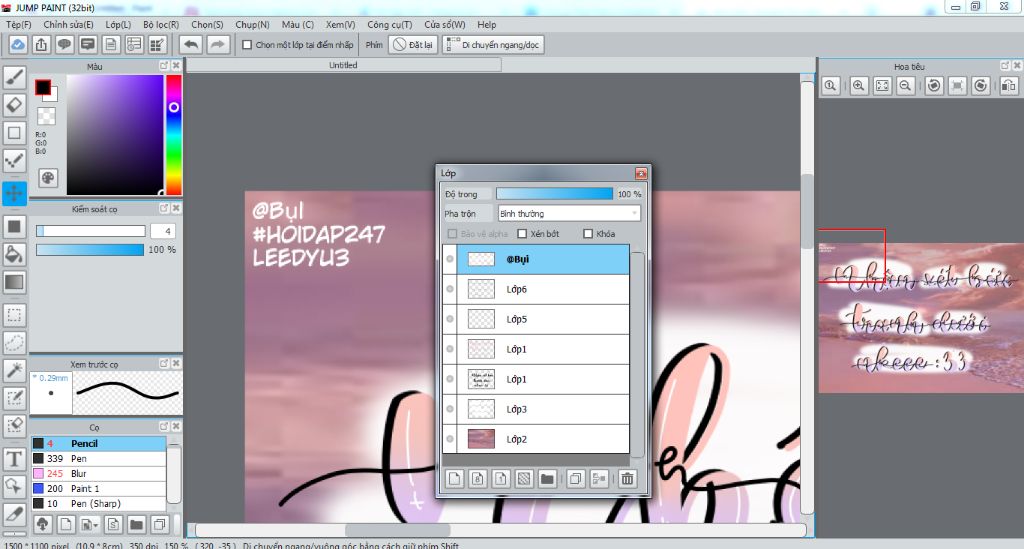Select the Bucket fill tool
1024x549 pixels.
coord(14,254)
